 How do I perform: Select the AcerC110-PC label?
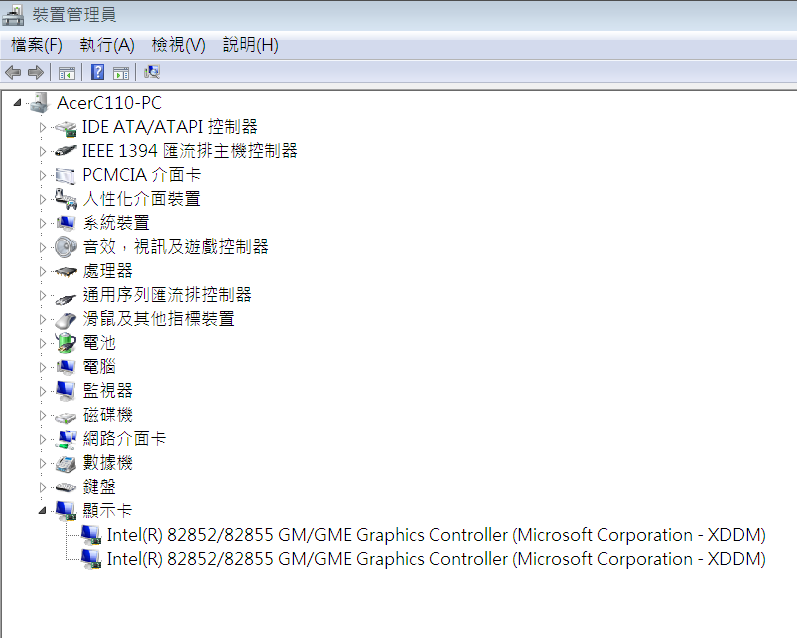(x=109, y=103)
